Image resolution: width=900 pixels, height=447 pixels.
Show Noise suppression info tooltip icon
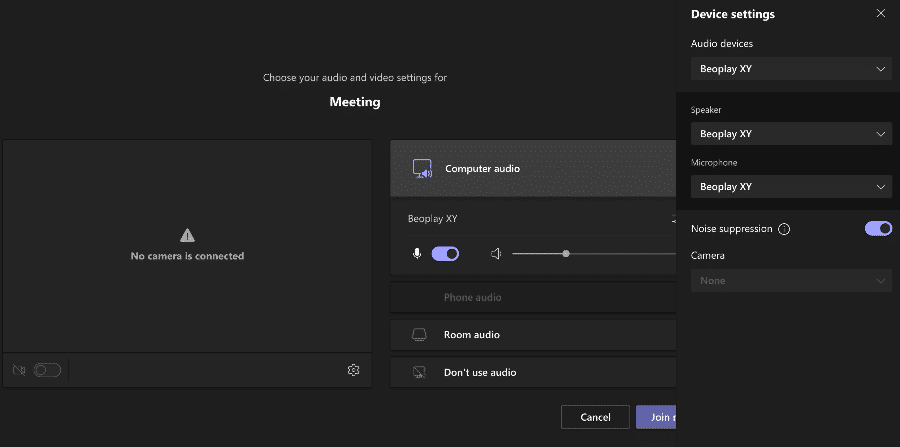coord(784,229)
